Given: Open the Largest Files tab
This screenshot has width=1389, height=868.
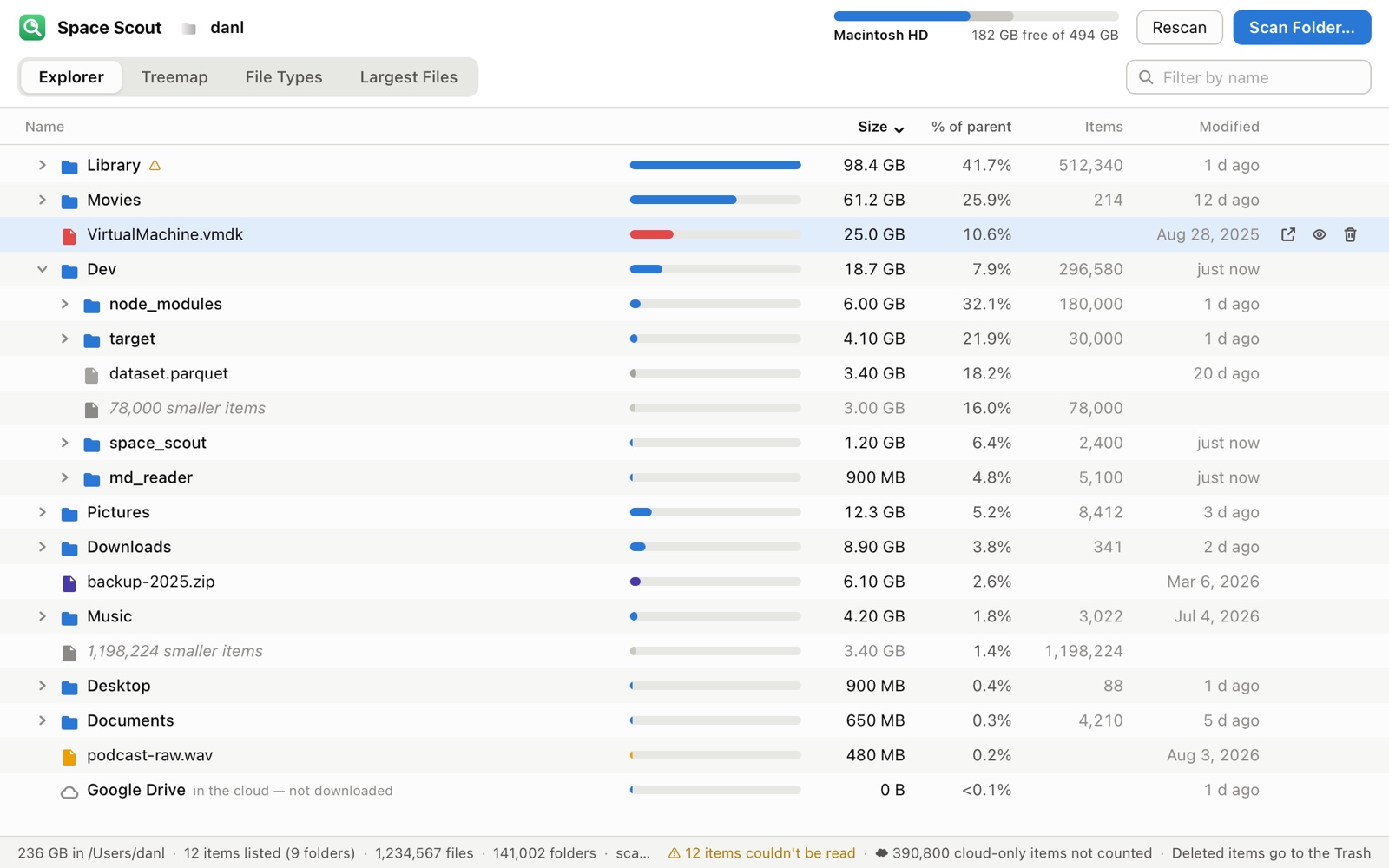Looking at the screenshot, I should coord(408,77).
